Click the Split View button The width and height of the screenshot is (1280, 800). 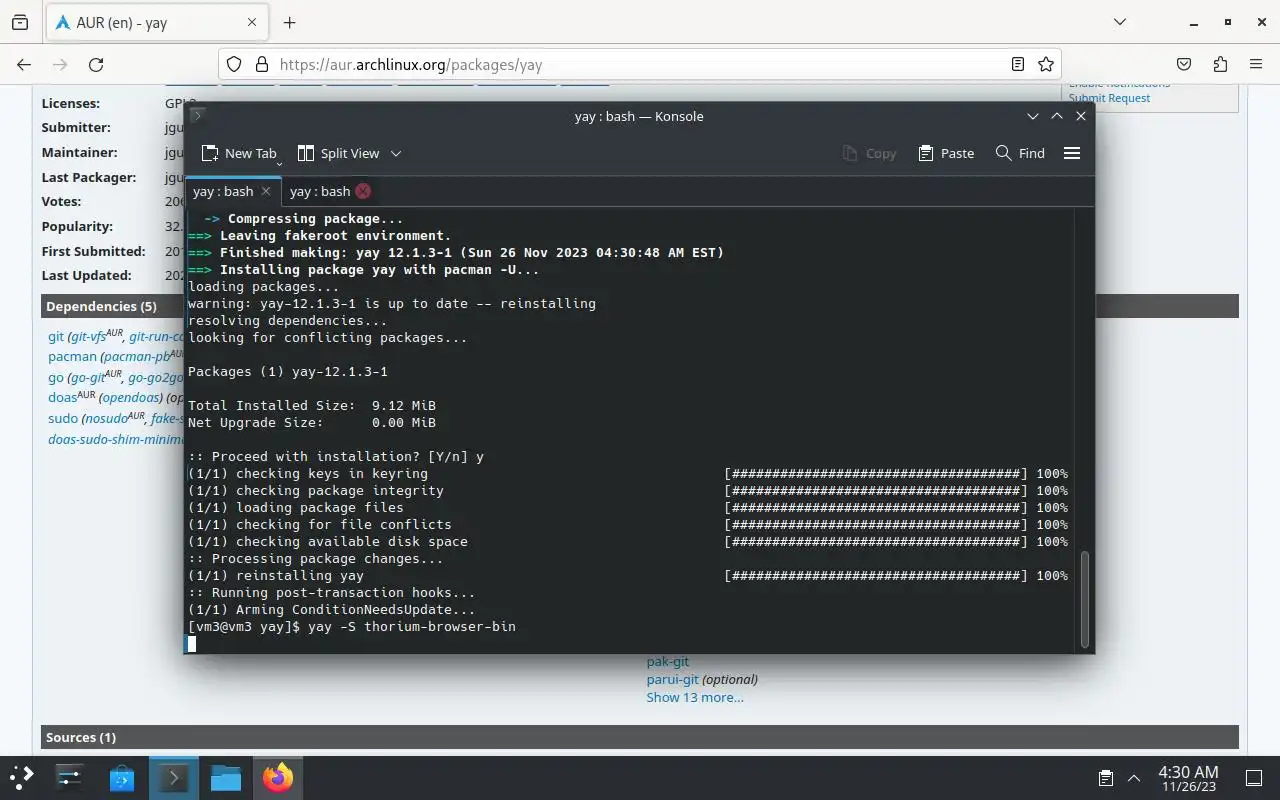pos(338,153)
